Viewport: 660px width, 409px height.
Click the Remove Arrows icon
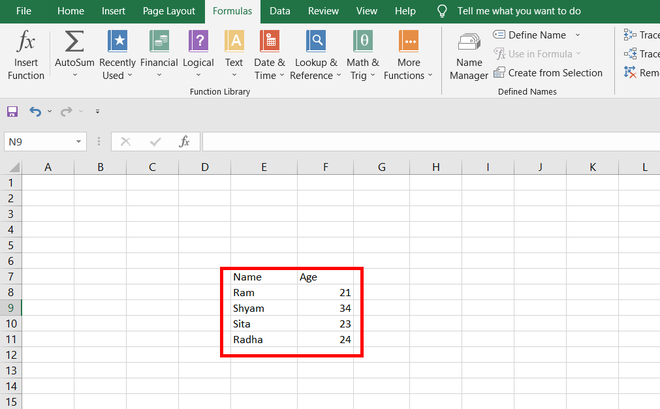tap(630, 72)
